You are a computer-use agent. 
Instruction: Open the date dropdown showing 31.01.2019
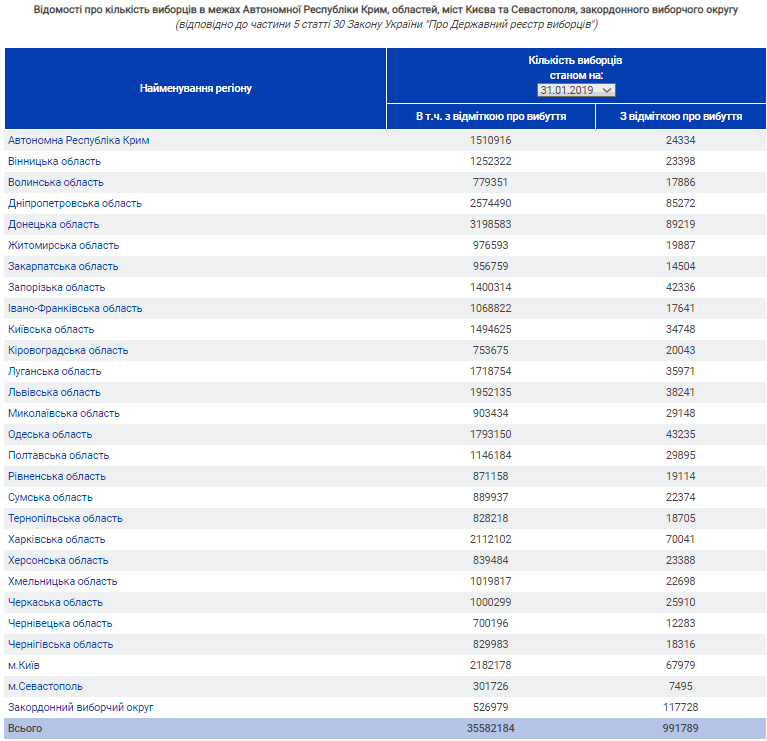(576, 90)
